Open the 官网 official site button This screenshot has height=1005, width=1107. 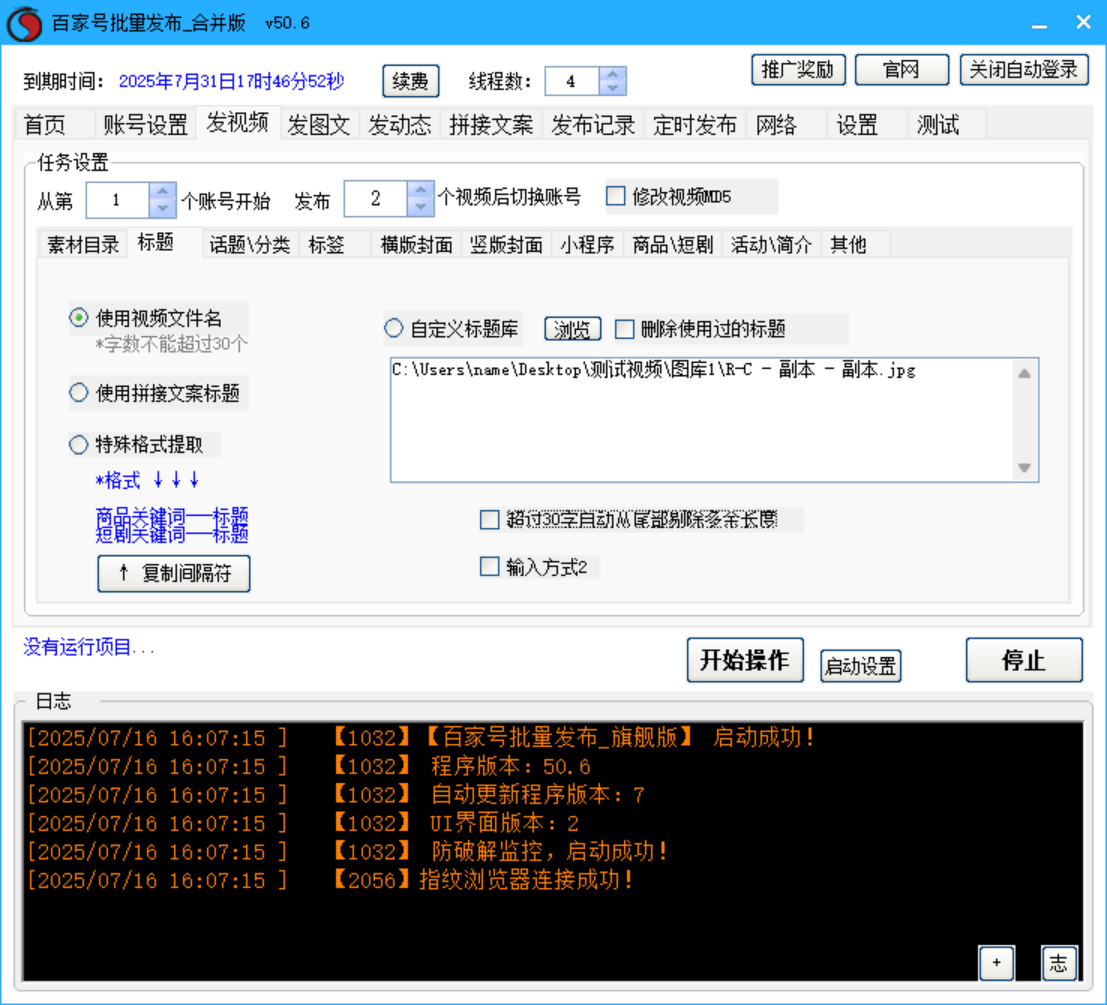click(x=902, y=70)
